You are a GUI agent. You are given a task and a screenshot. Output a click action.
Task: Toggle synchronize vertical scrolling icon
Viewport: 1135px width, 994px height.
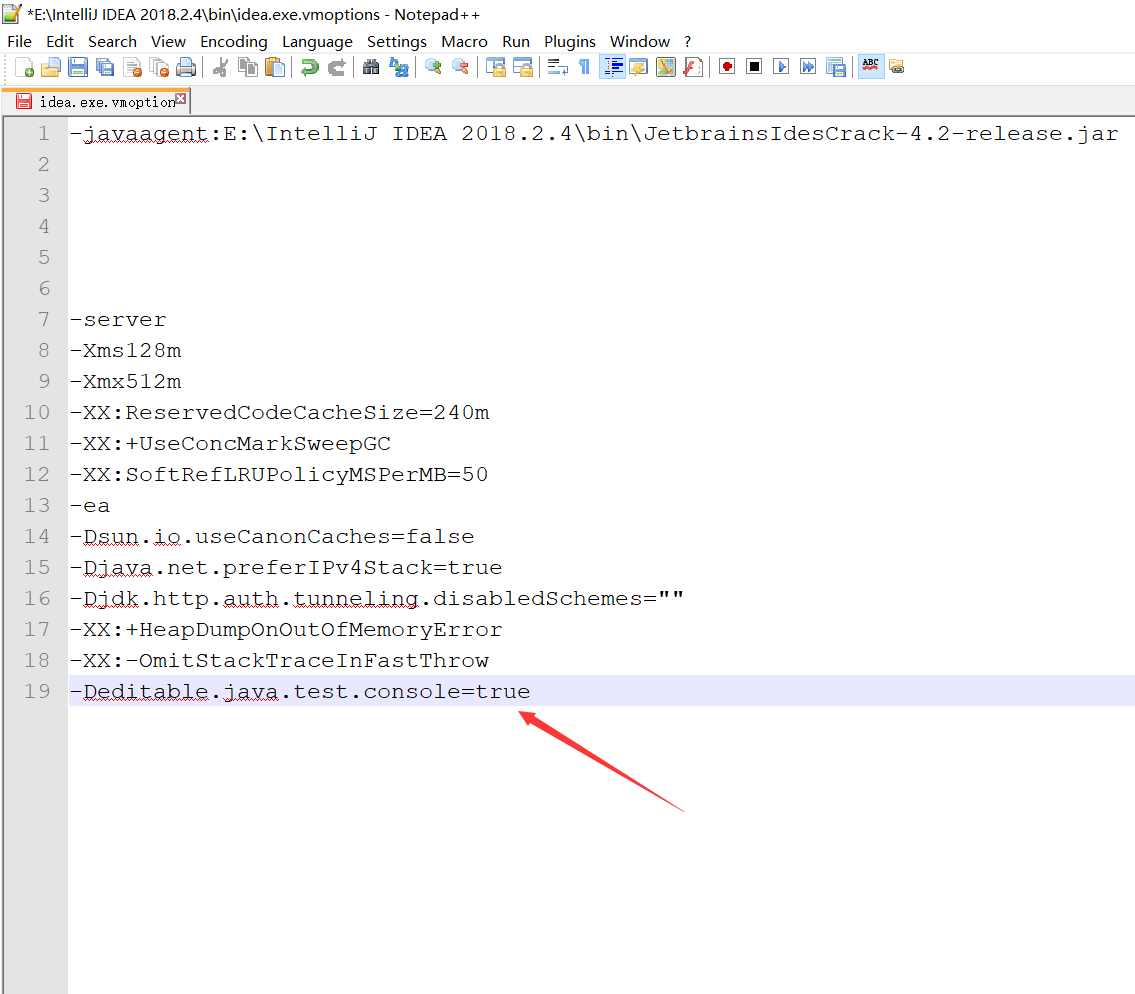click(496, 67)
